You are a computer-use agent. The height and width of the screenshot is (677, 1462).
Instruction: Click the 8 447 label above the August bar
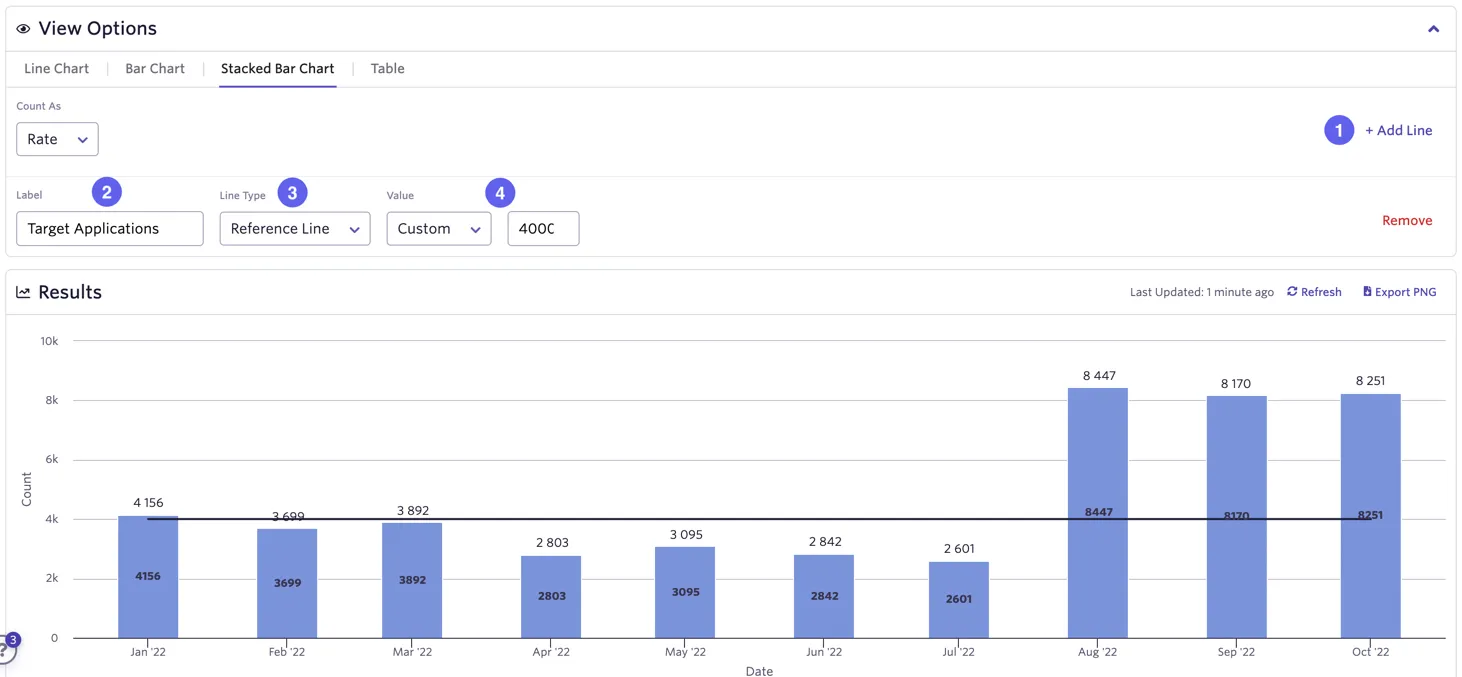(1099, 376)
